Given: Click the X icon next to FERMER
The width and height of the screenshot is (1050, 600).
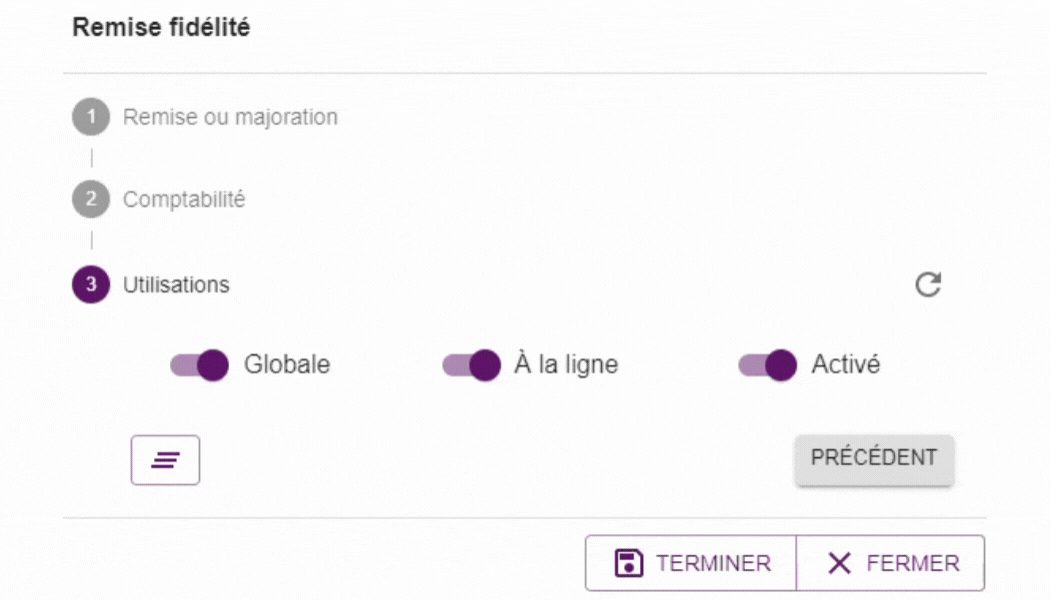Looking at the screenshot, I should tap(839, 563).
